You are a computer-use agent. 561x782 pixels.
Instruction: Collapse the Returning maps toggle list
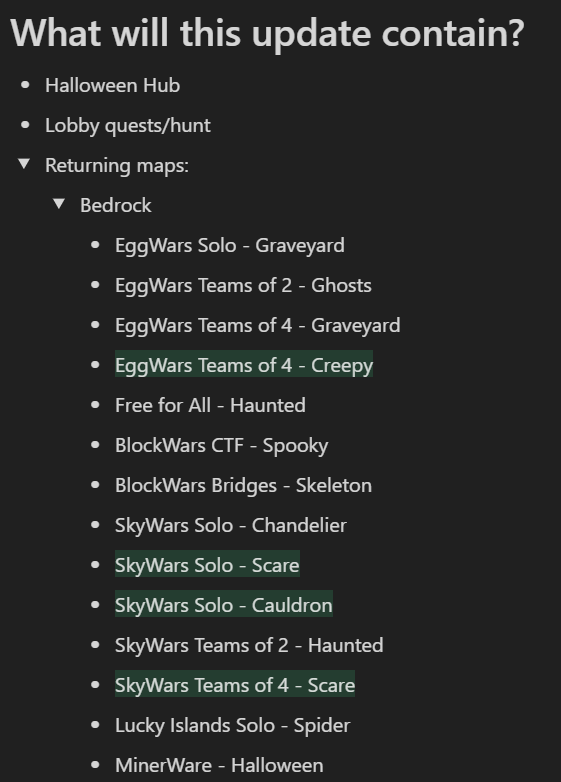point(24,164)
